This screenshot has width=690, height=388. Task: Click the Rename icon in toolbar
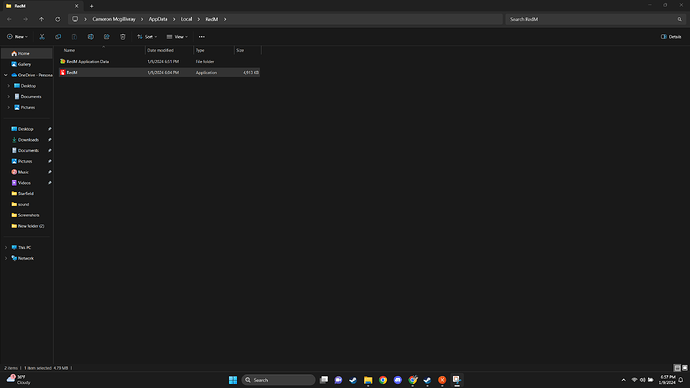coord(91,37)
